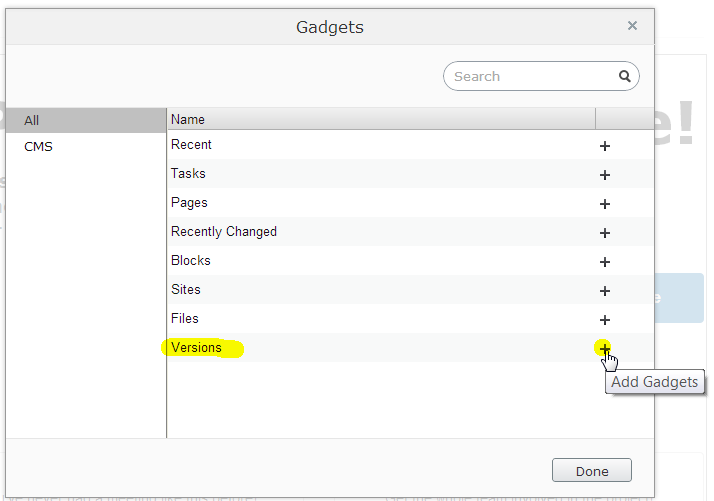Click the search magnifier icon
Image resolution: width=714 pixels, height=501 pixels.
pos(625,76)
